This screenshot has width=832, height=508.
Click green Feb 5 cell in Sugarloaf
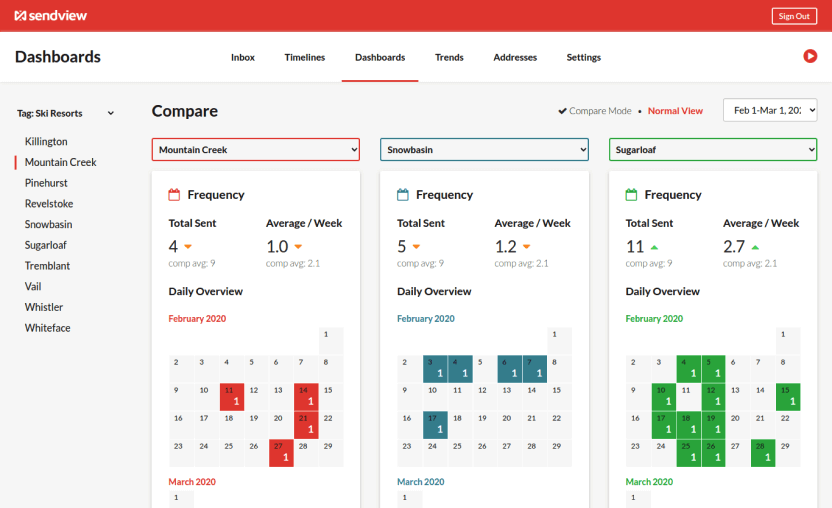click(x=713, y=369)
